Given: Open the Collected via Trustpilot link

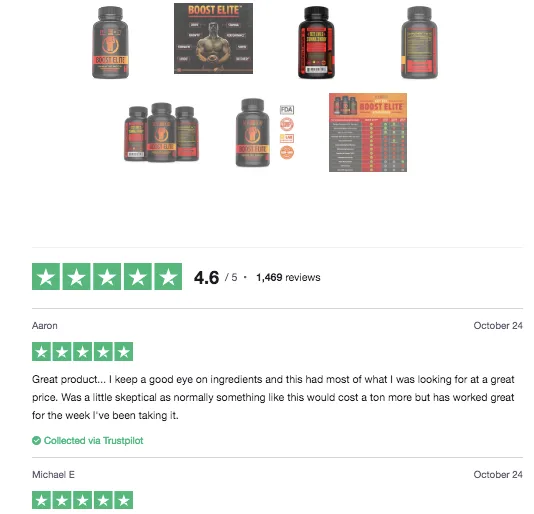Looking at the screenshot, I should click(94, 440).
